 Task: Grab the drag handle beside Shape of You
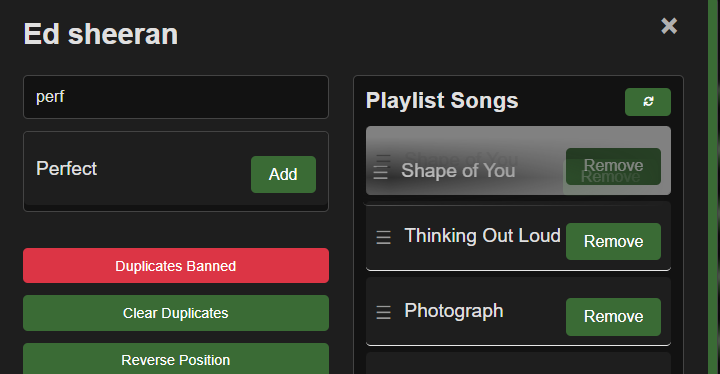coord(381,172)
